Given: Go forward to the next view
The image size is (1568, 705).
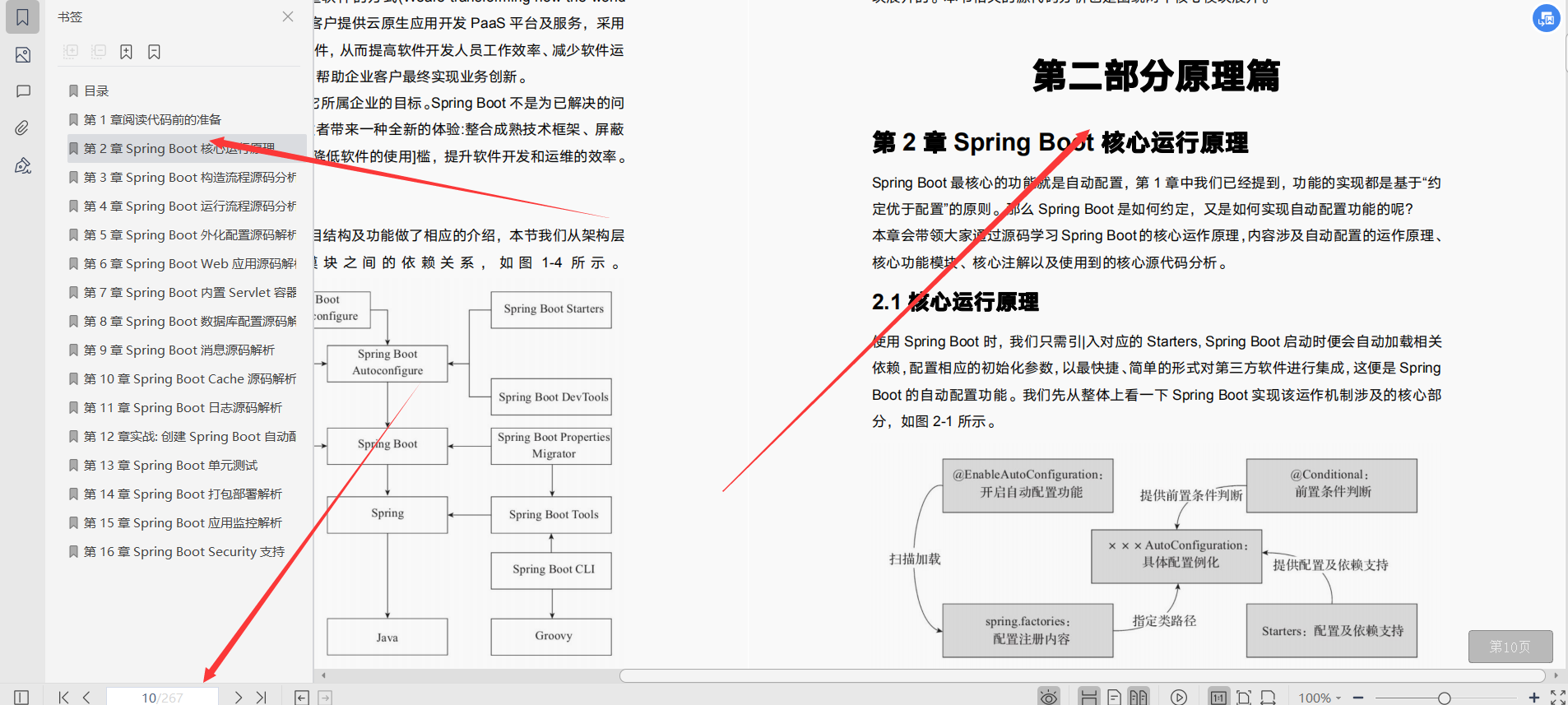Looking at the screenshot, I should coord(325,697).
